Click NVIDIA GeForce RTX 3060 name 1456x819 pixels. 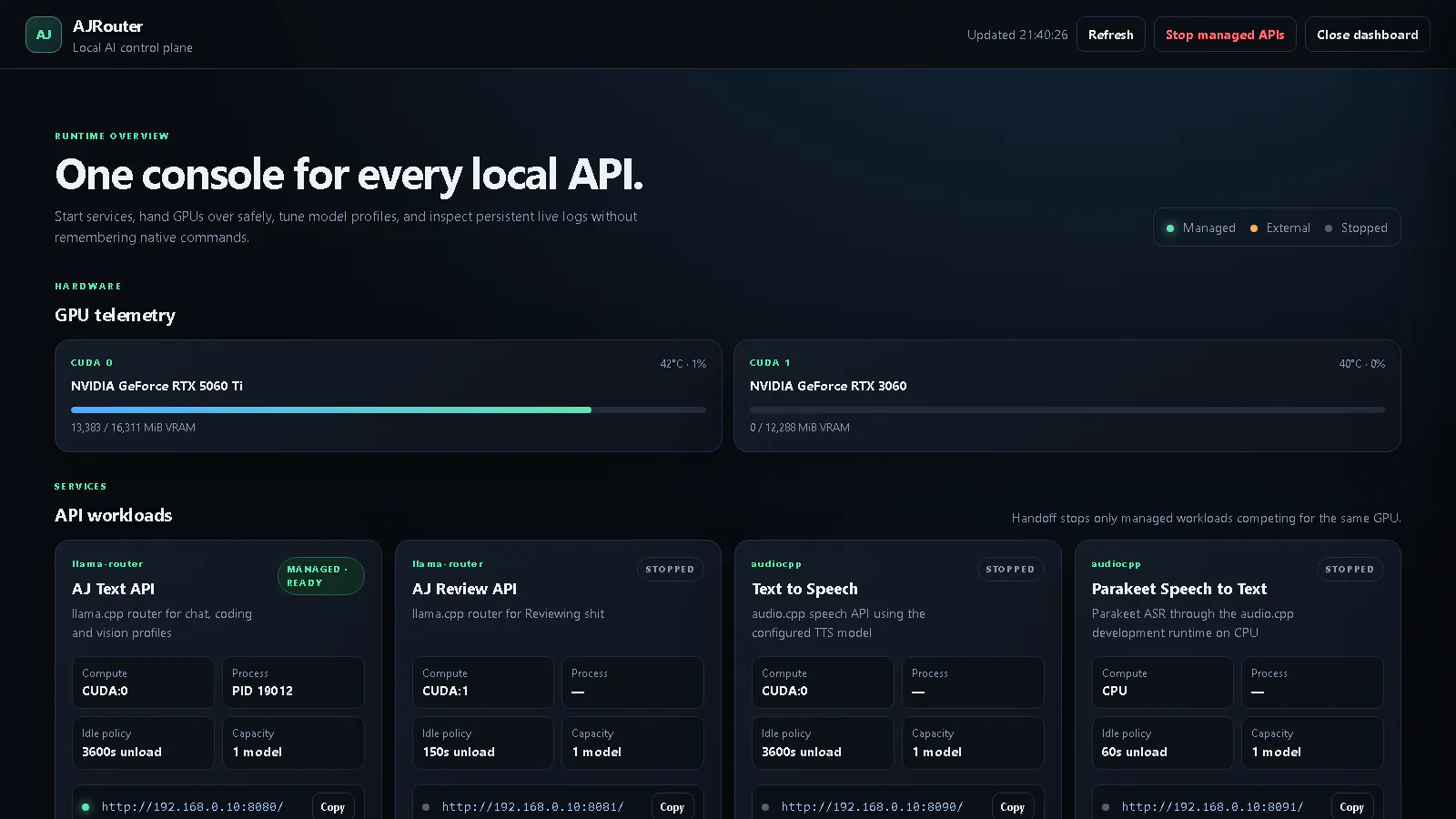click(x=828, y=386)
